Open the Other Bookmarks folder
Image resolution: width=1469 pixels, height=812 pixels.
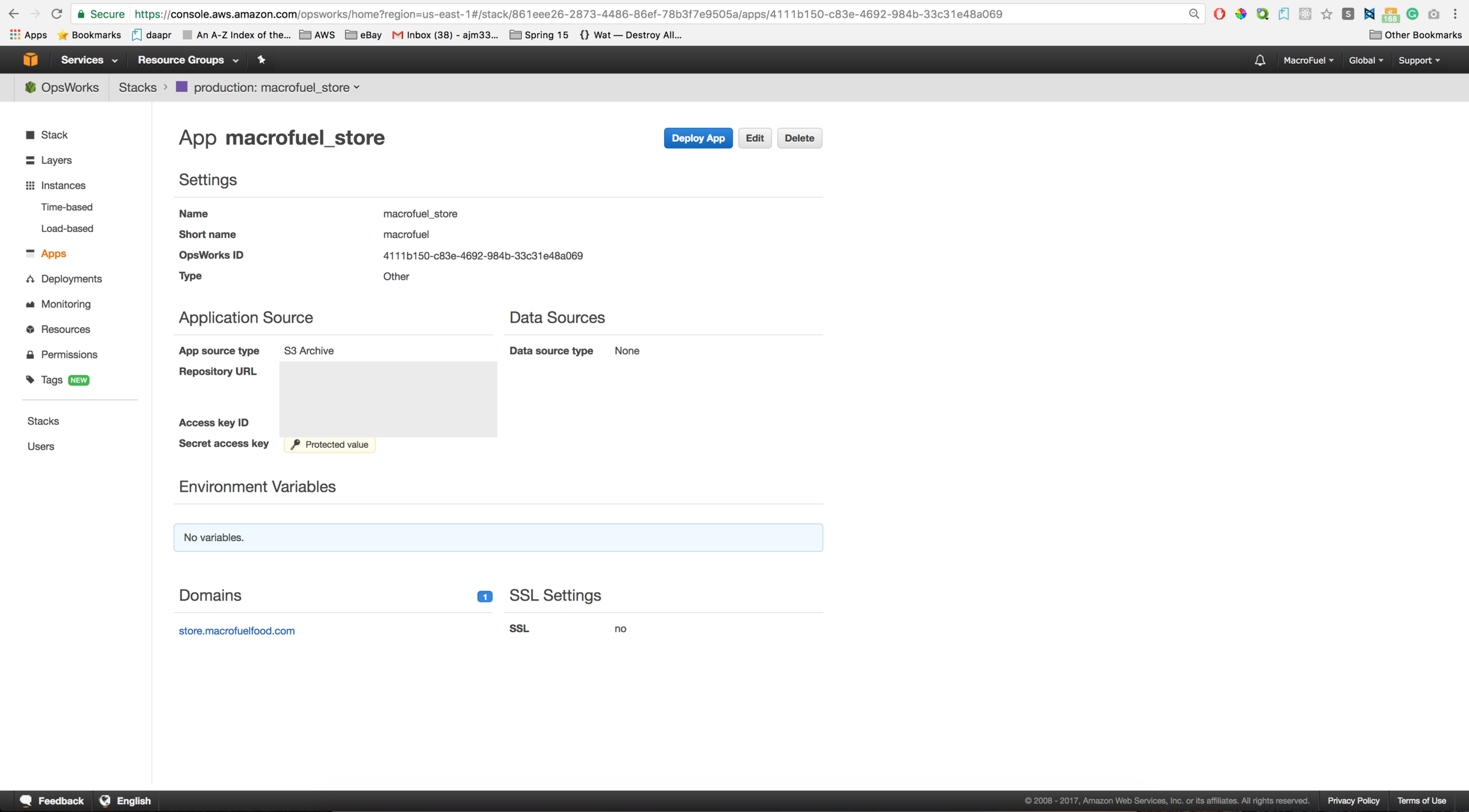[x=1416, y=35]
